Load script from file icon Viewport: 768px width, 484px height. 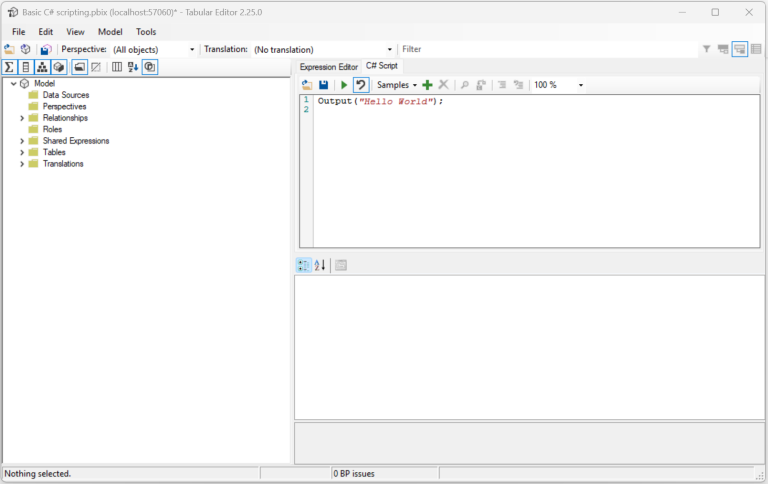tap(307, 85)
